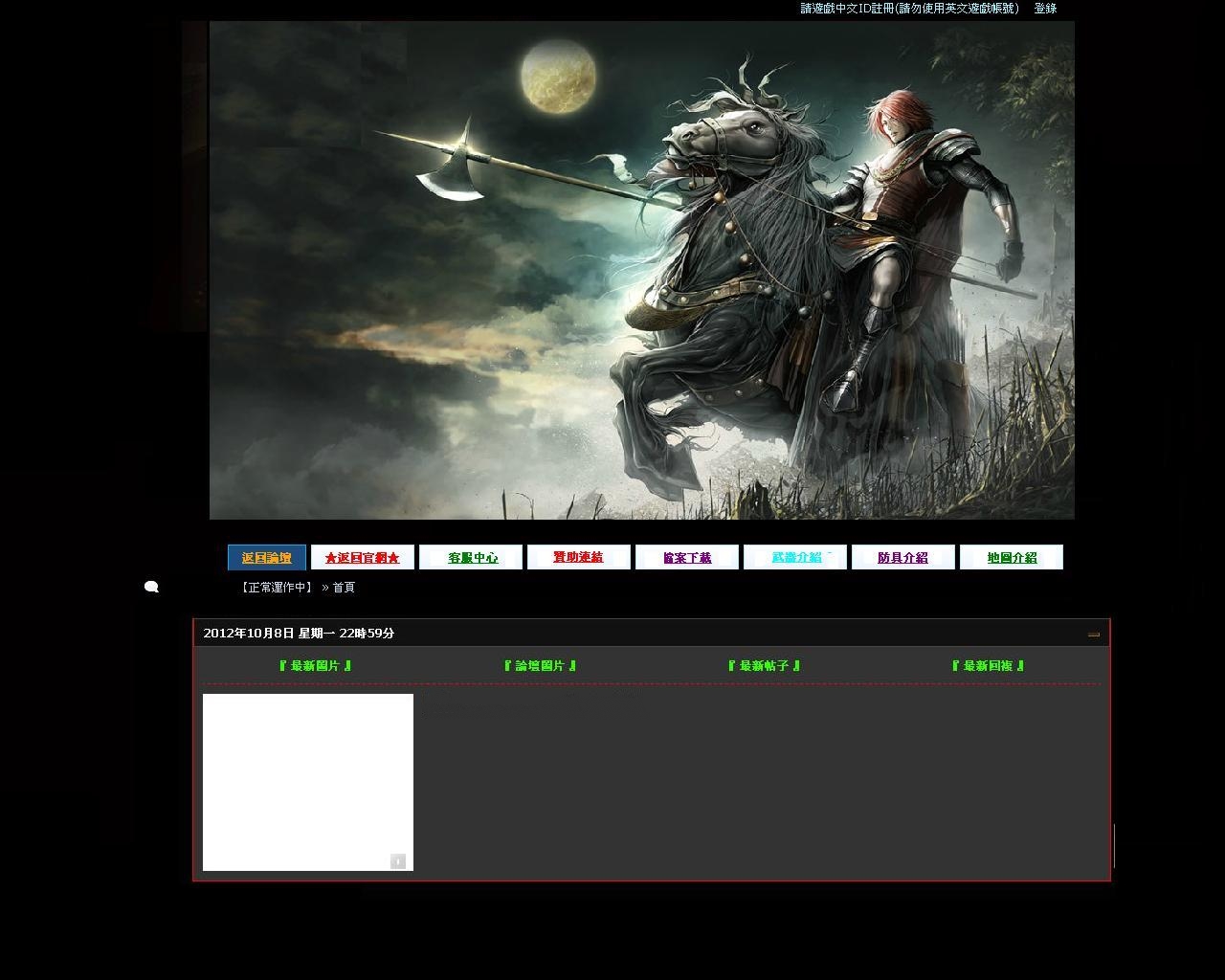Go to ★返回官網★ link
The image size is (1225, 980).
pos(363,557)
